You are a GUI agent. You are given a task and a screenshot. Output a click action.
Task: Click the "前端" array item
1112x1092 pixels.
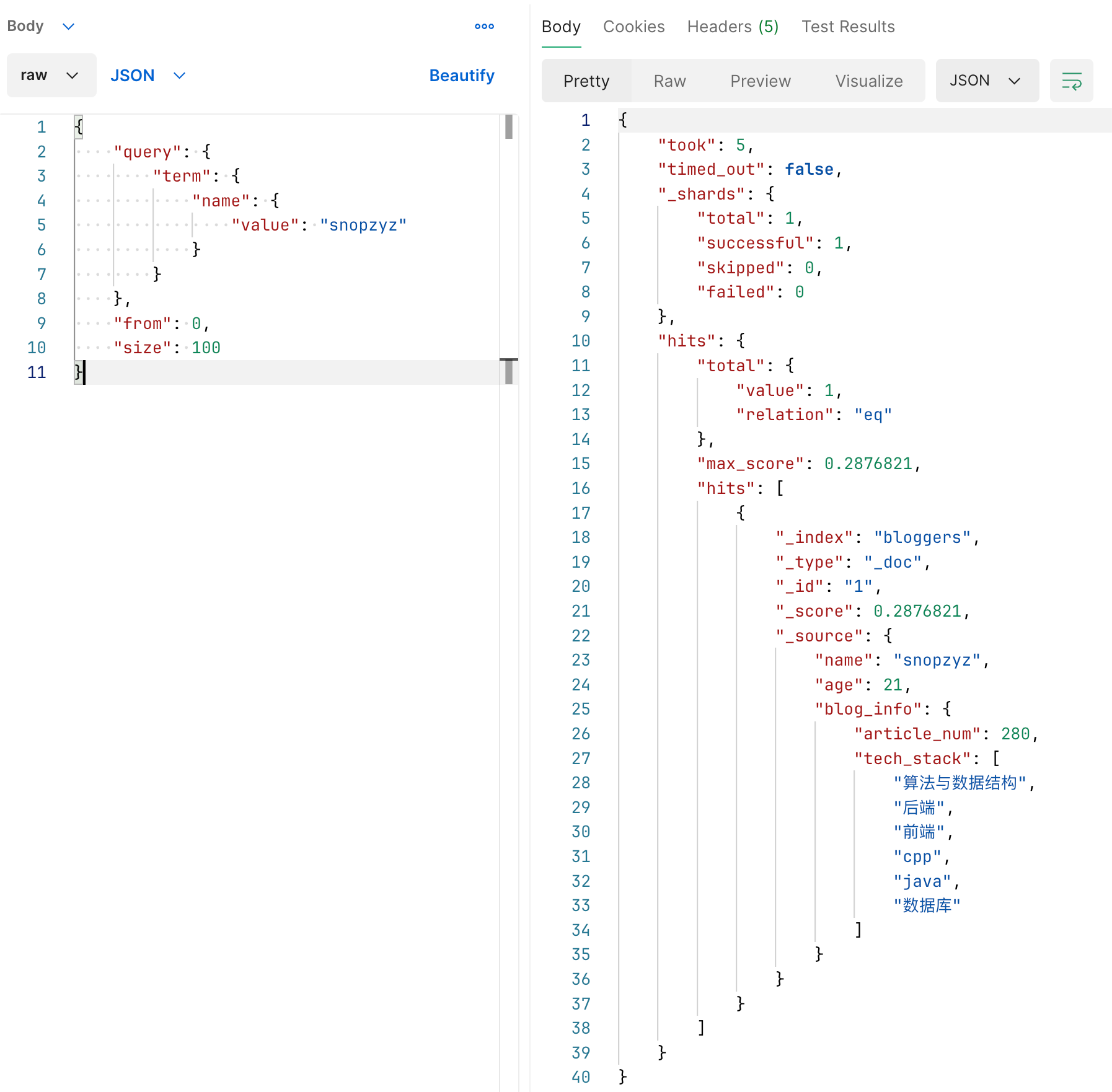coord(919,832)
